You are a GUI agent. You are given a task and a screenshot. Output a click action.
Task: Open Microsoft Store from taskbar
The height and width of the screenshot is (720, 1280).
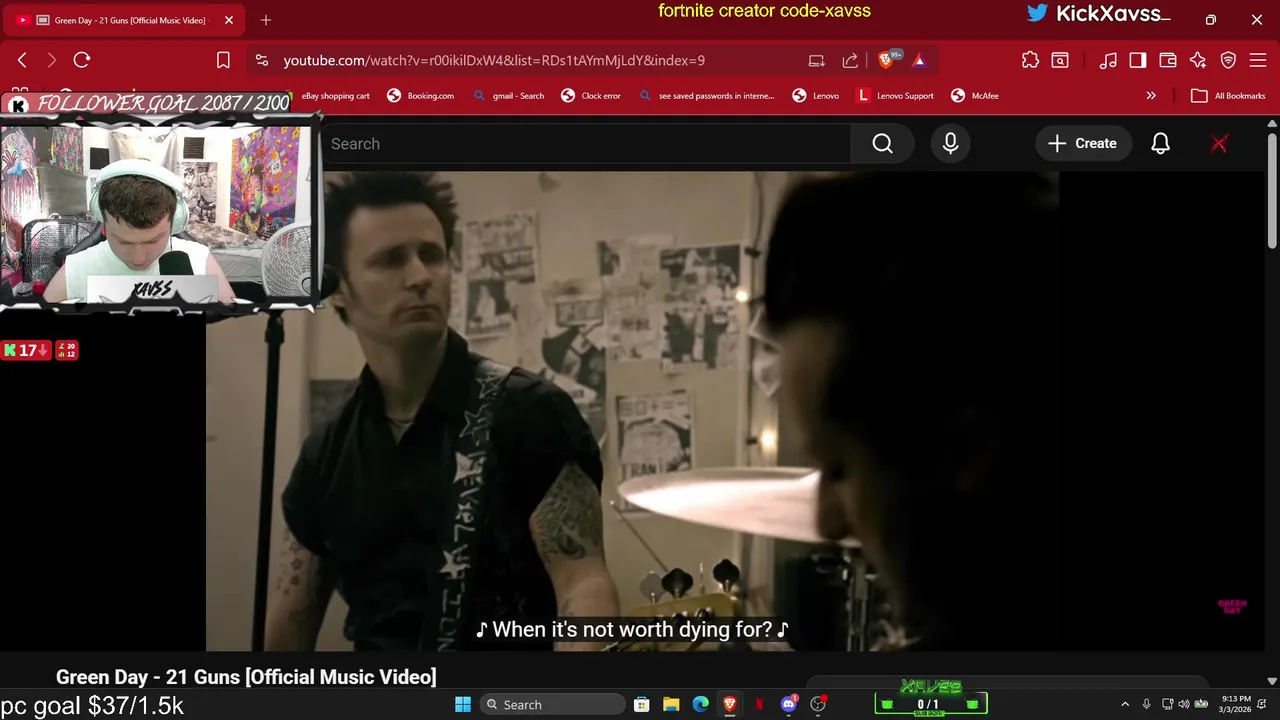pos(642,705)
